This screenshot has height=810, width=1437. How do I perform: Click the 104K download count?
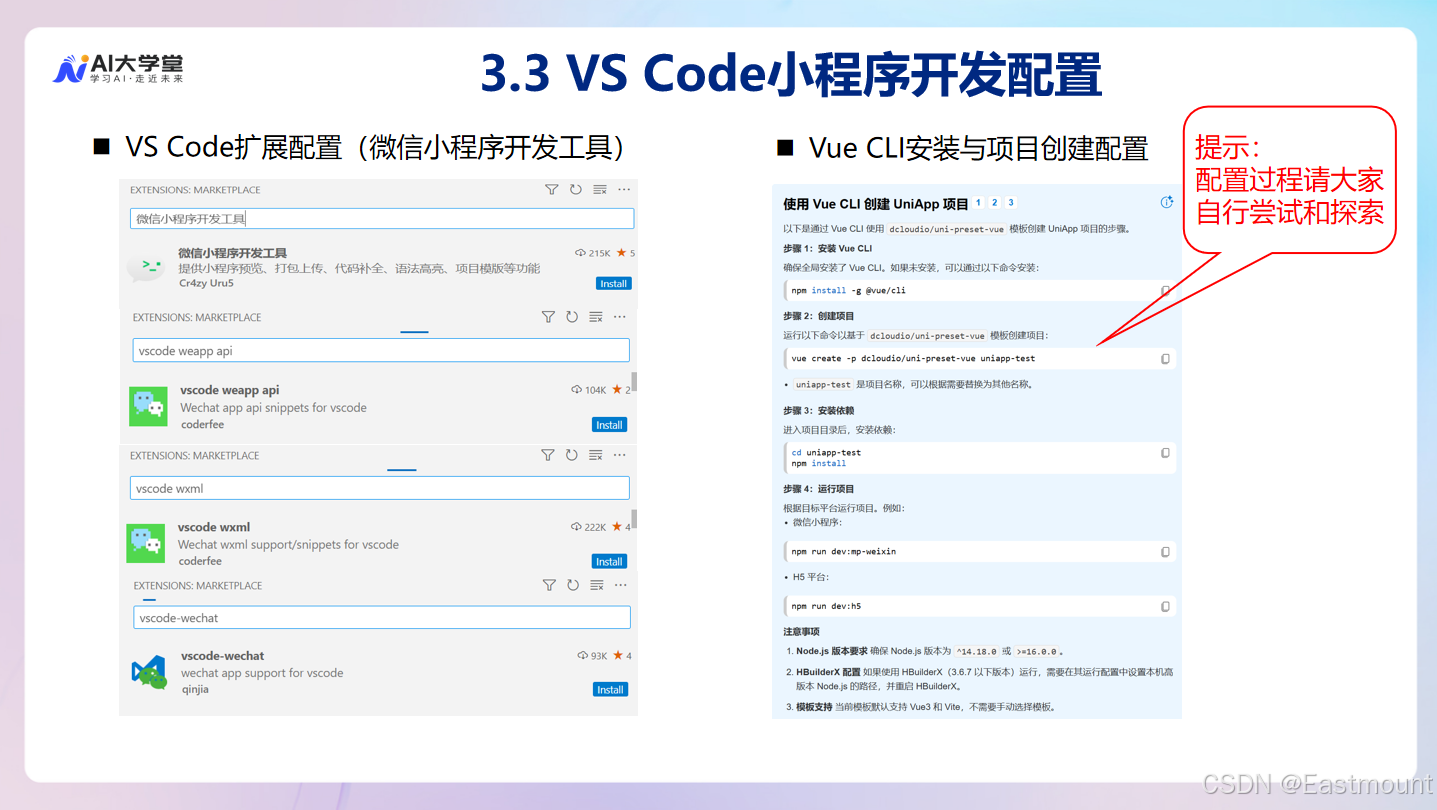pos(590,390)
